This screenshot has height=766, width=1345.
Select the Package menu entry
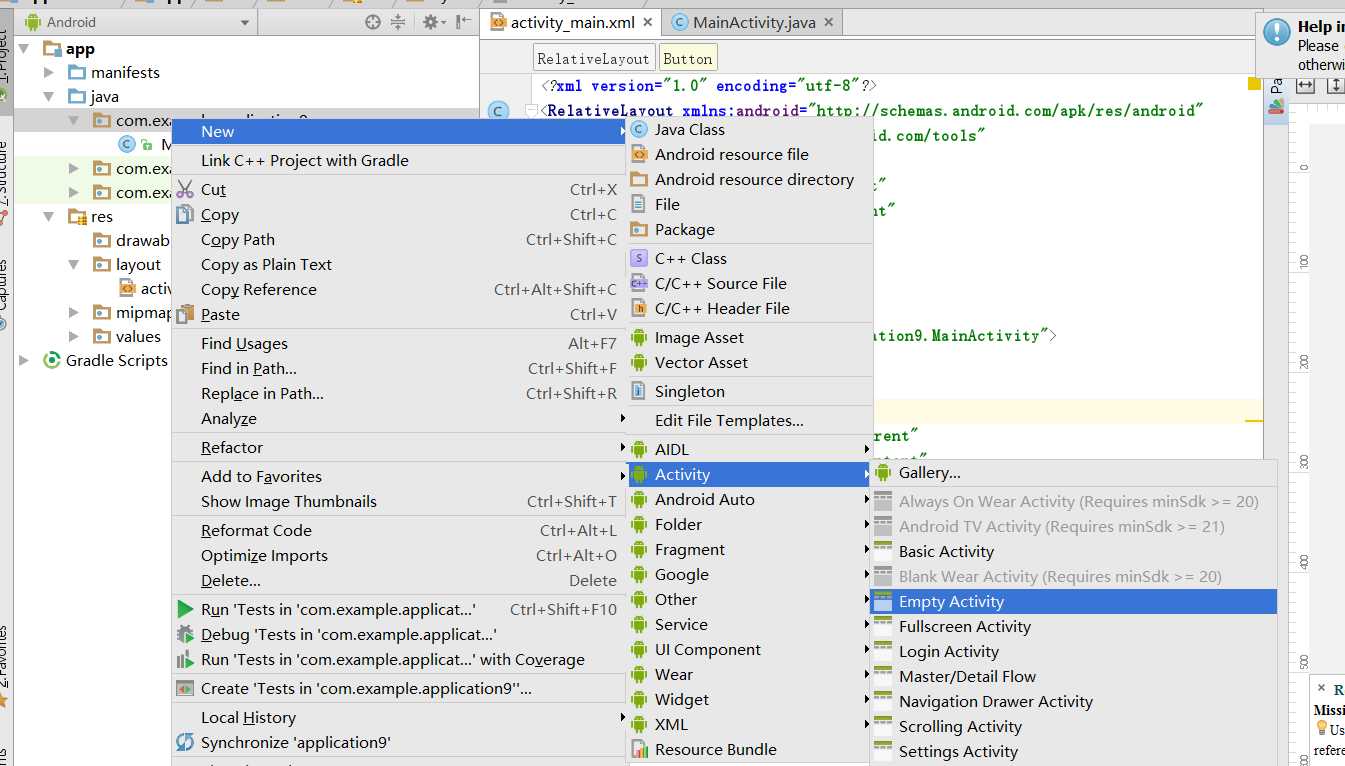pyautogui.click(x=749, y=229)
